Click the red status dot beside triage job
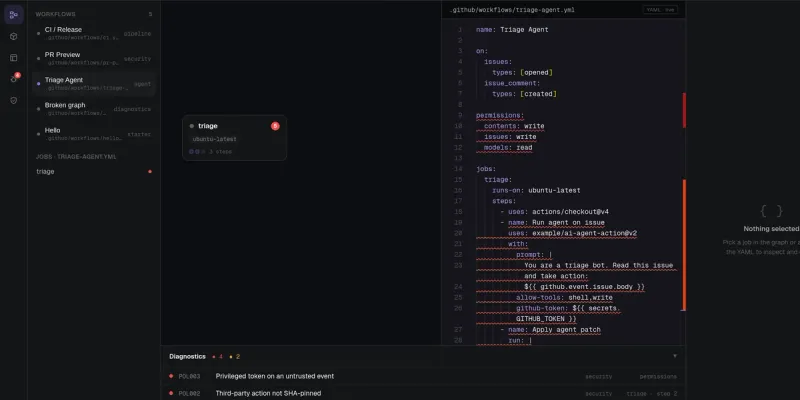The image size is (800, 400). pyautogui.click(x=149, y=171)
